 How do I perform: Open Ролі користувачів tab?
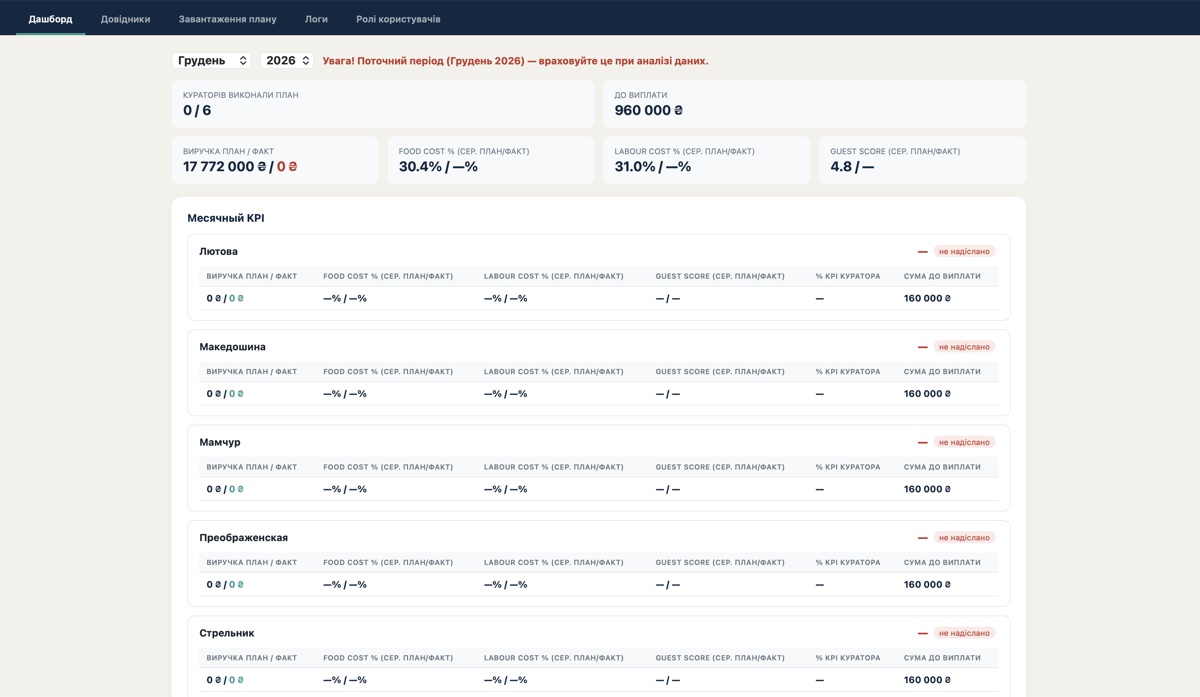(x=398, y=19)
